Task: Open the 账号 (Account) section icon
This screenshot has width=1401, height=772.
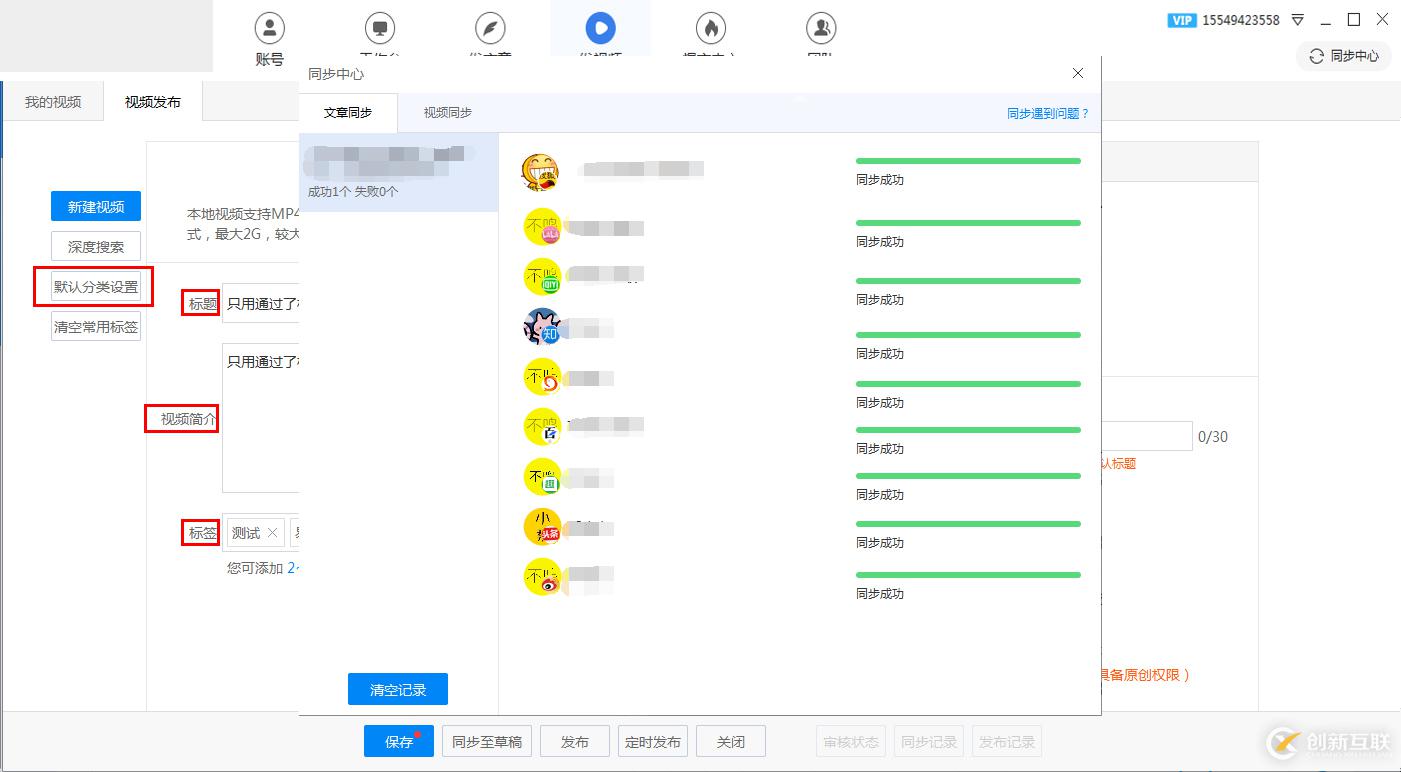Action: 268,27
